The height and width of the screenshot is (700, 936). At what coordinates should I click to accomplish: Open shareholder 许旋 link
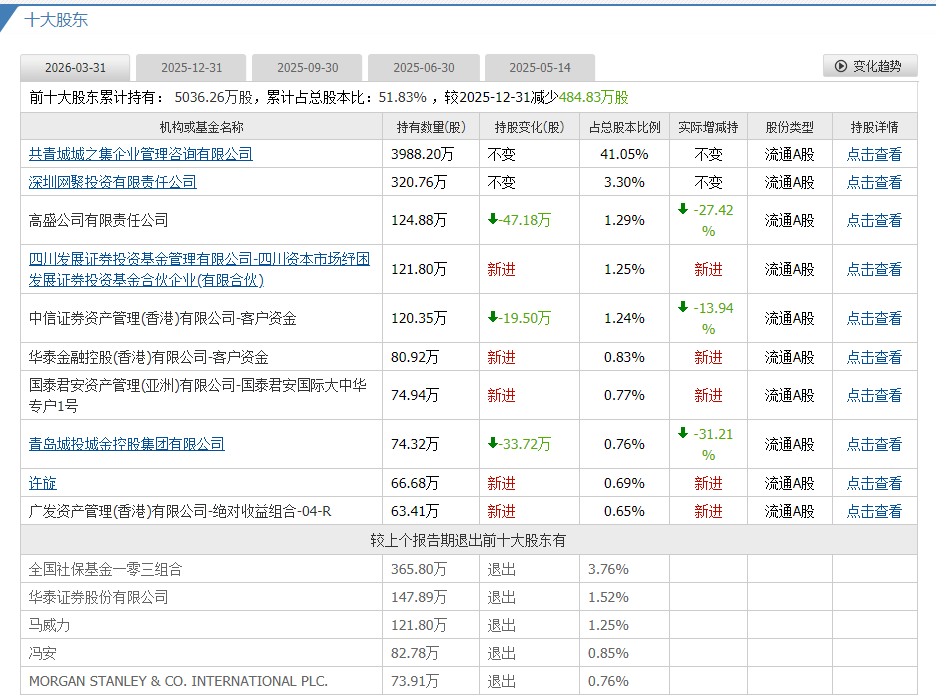click(43, 483)
